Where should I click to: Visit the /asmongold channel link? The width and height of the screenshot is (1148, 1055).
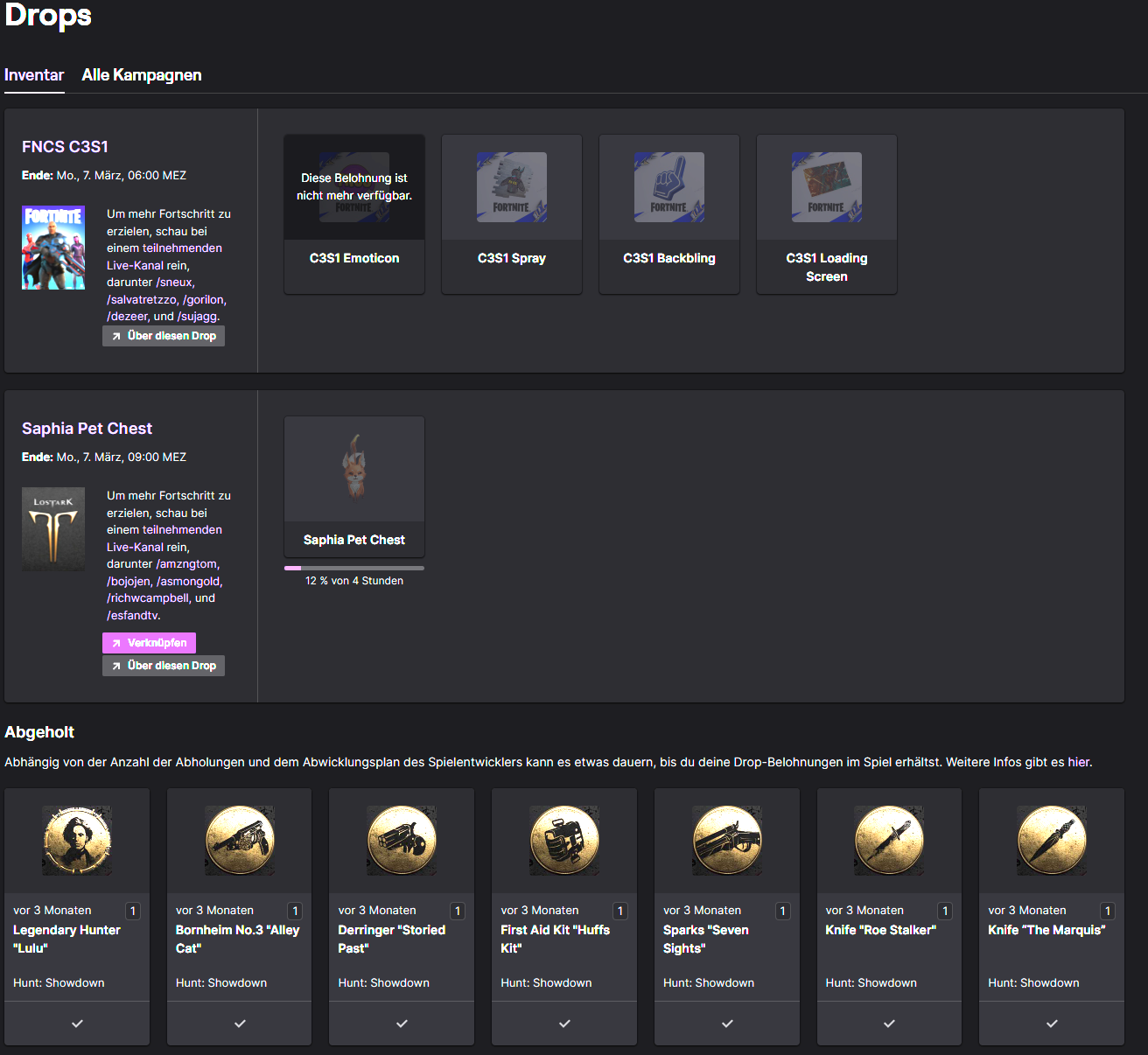point(189,582)
